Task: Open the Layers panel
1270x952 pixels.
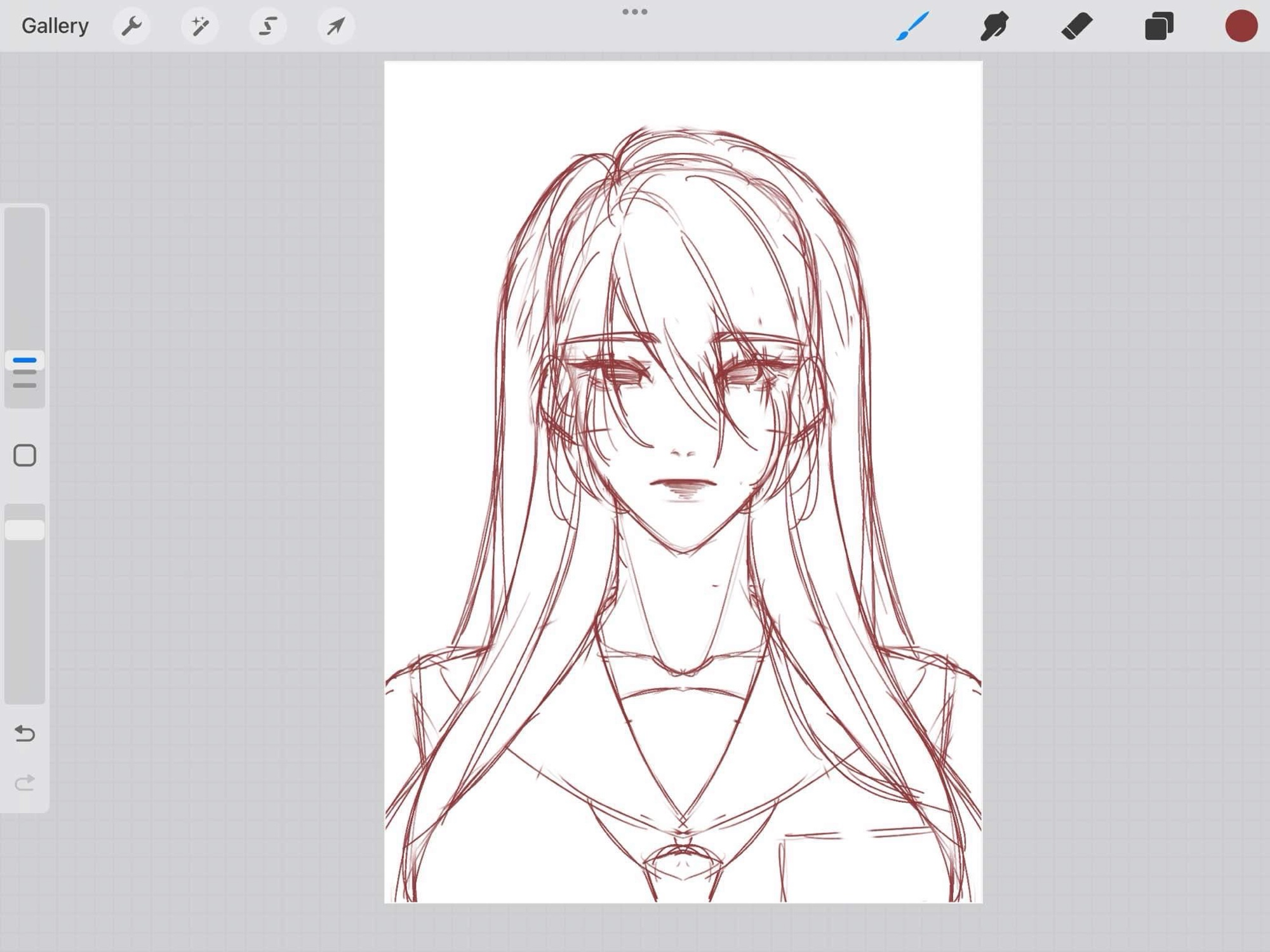Action: (1159, 26)
